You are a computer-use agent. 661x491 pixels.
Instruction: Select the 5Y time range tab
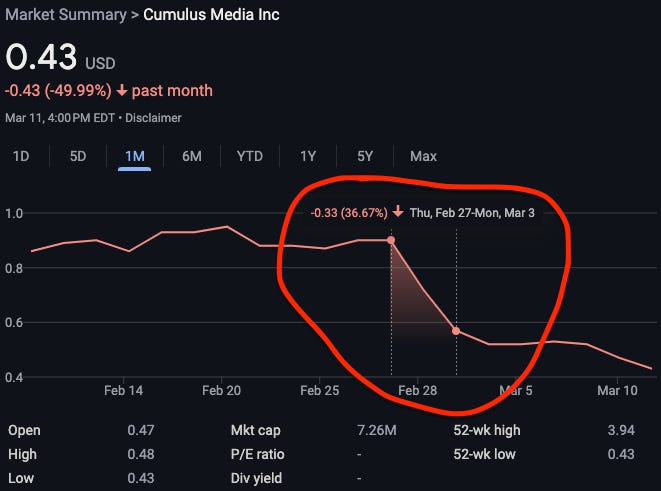tap(365, 156)
